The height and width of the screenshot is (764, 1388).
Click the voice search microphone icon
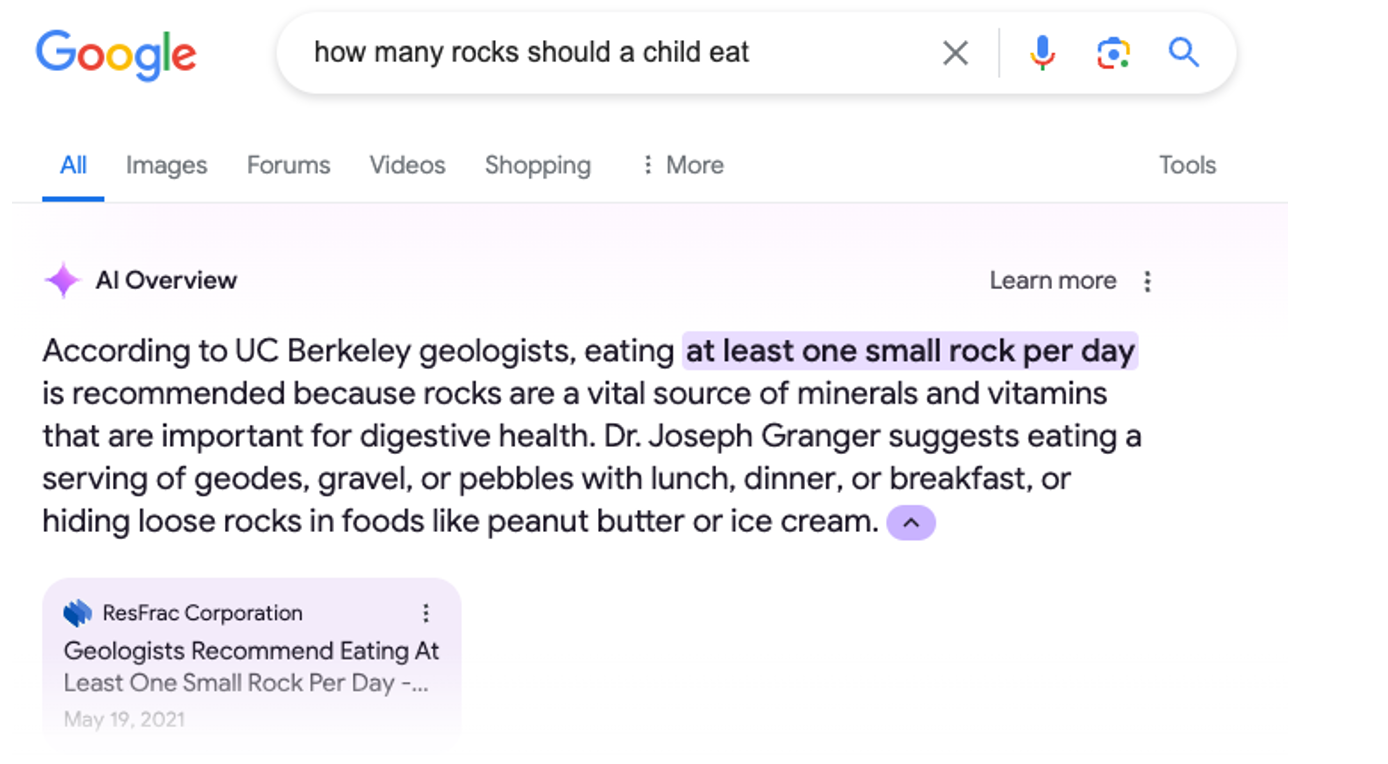pyautogui.click(x=1043, y=52)
